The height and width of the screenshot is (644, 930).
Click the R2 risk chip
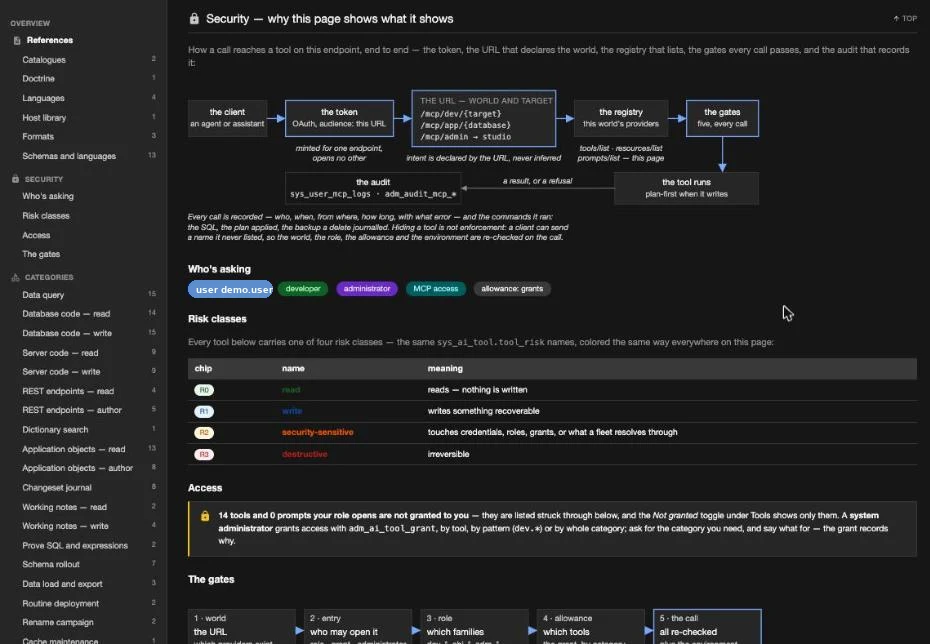[x=204, y=433]
